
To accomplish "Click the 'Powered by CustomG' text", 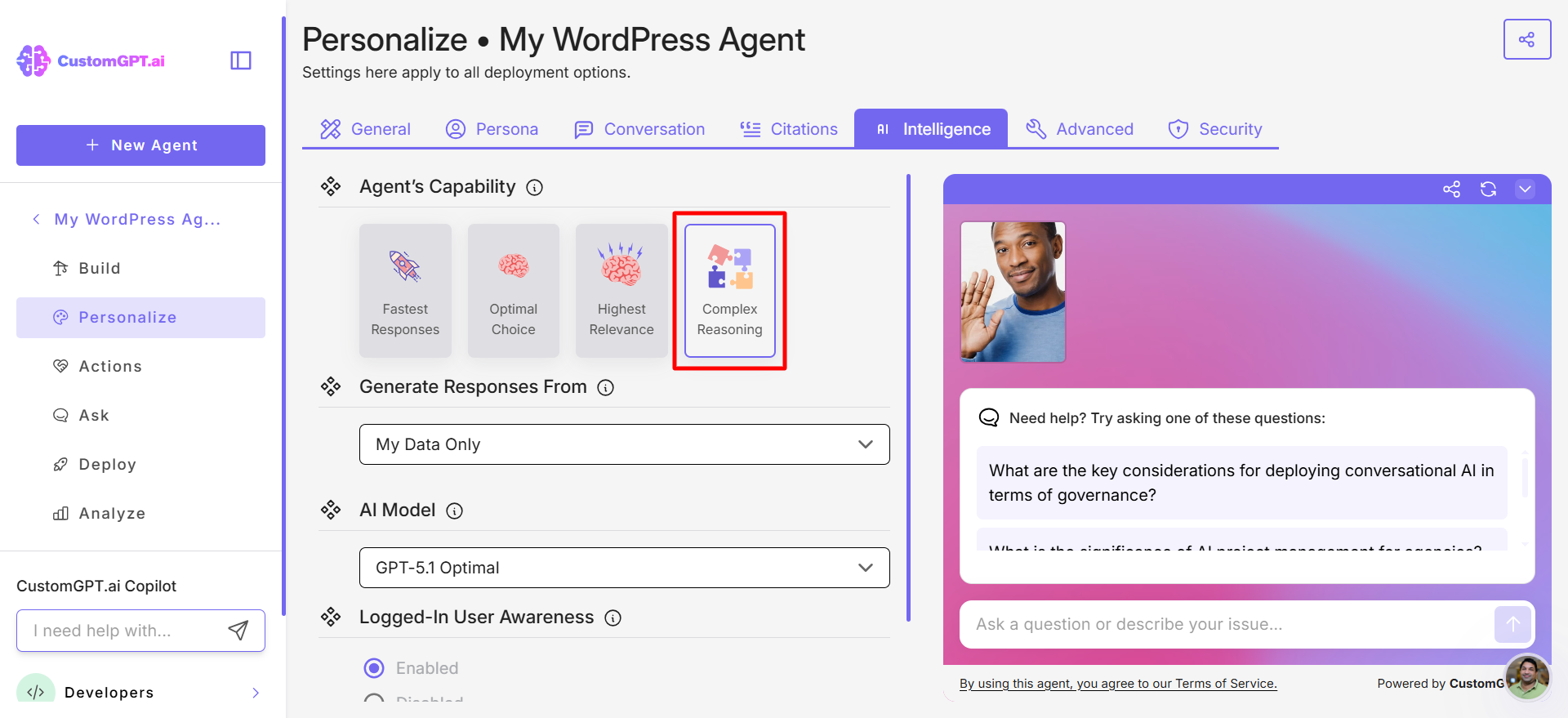I will [x=1441, y=684].
